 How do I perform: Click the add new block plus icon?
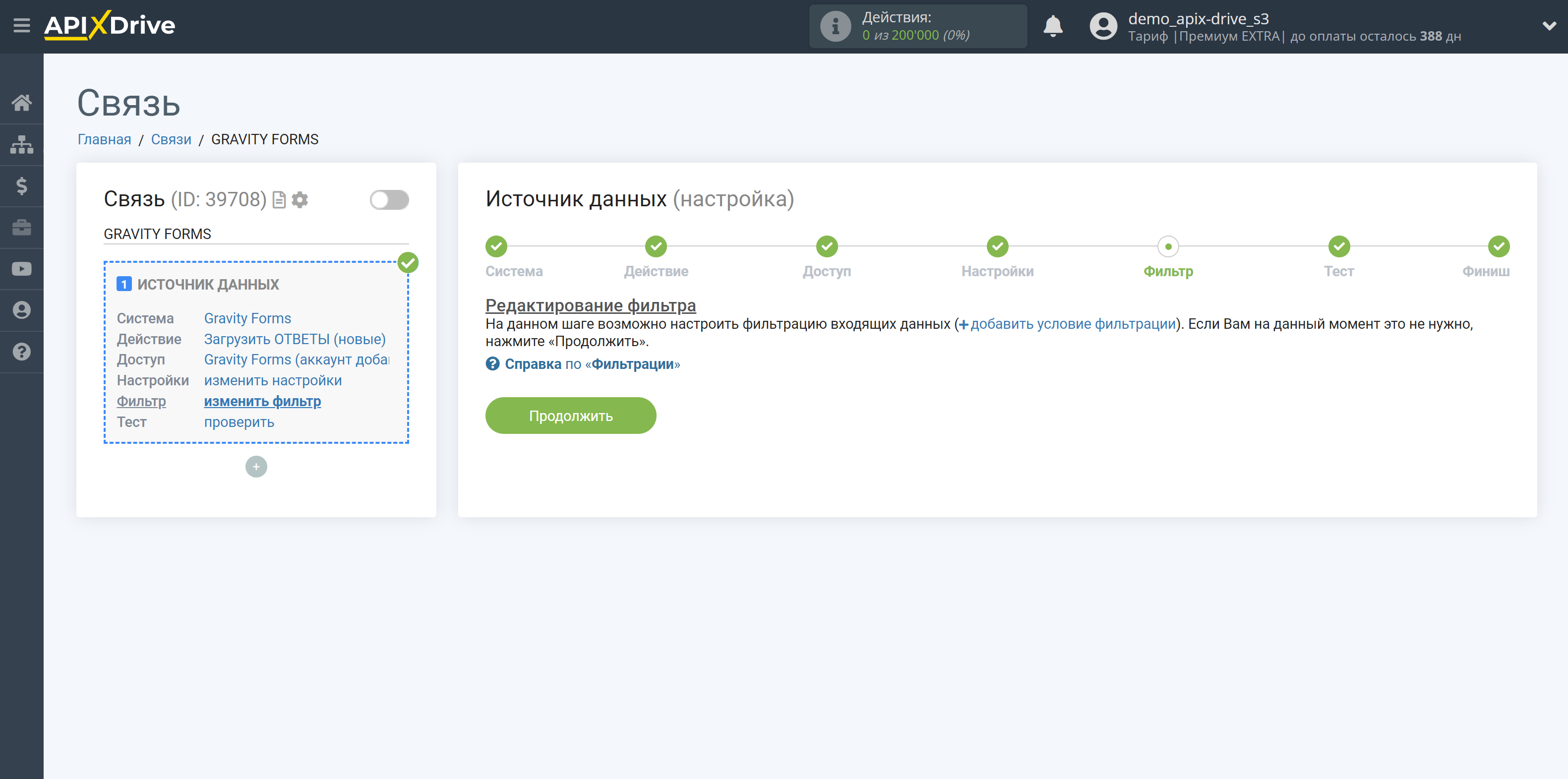click(256, 466)
